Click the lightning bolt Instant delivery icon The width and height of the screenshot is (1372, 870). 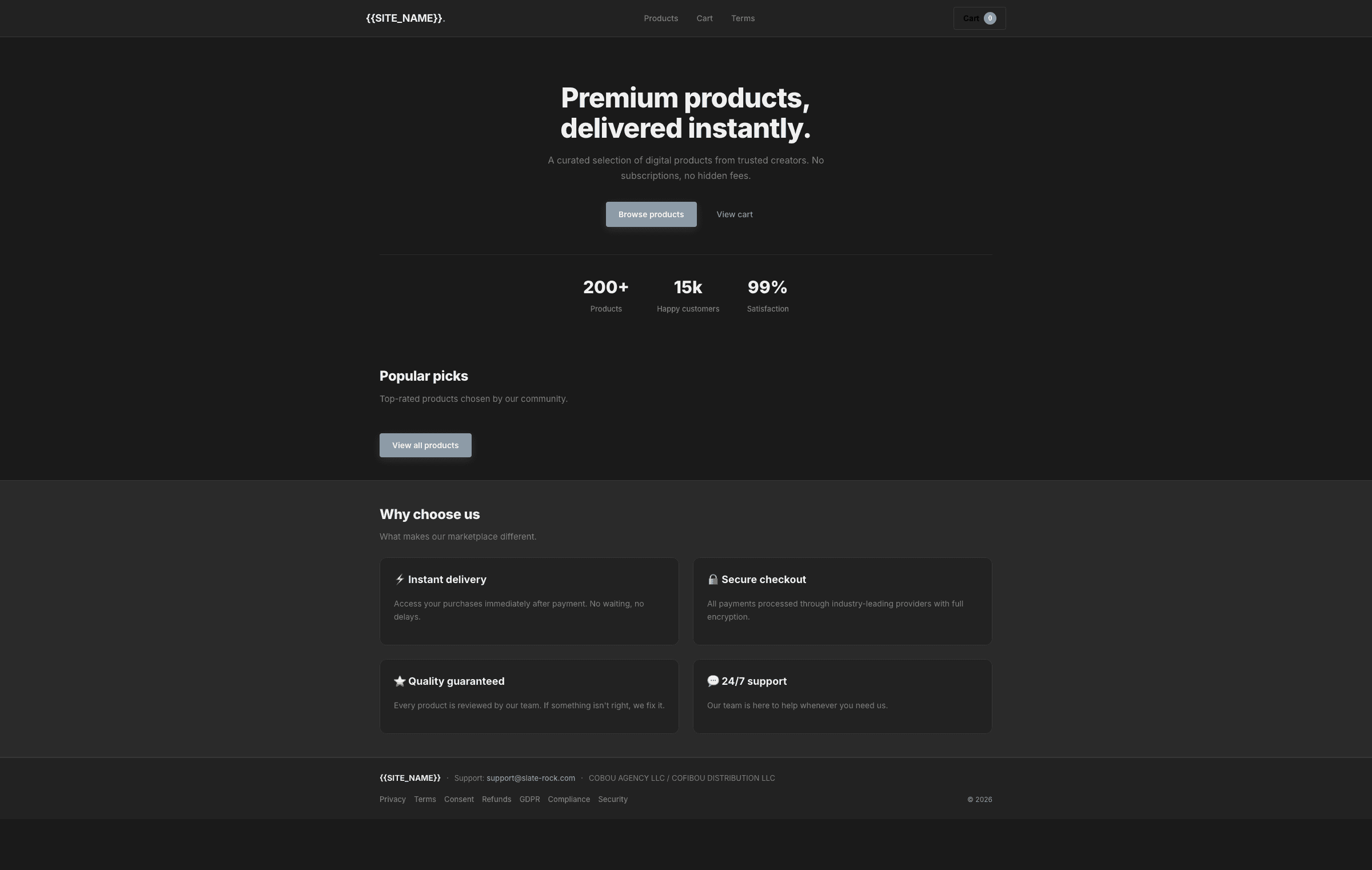pos(400,580)
